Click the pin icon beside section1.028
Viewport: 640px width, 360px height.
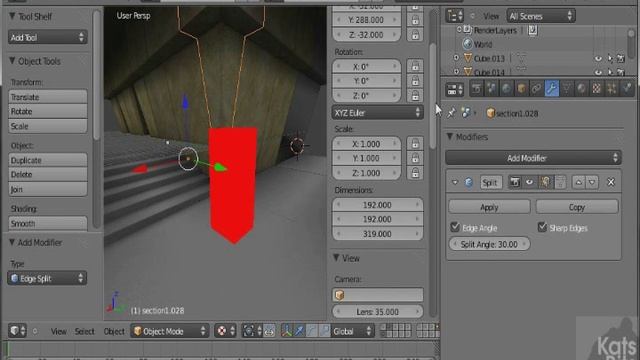click(x=451, y=113)
